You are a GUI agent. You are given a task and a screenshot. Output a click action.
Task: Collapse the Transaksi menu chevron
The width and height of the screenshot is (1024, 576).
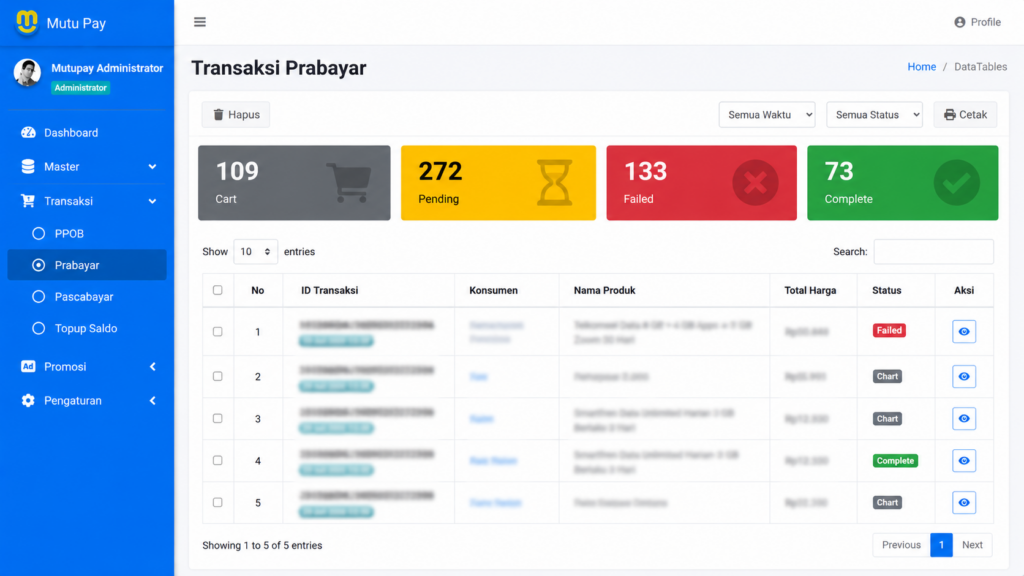tap(152, 201)
